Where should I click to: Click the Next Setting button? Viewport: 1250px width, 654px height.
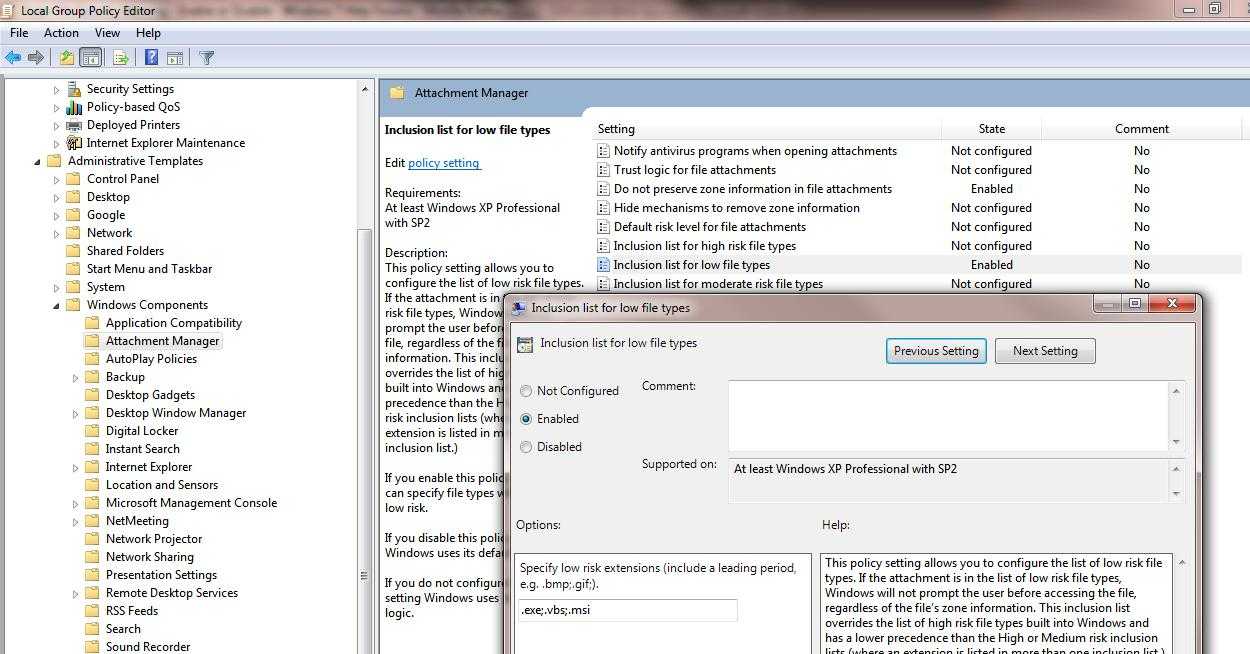[x=1044, y=351]
